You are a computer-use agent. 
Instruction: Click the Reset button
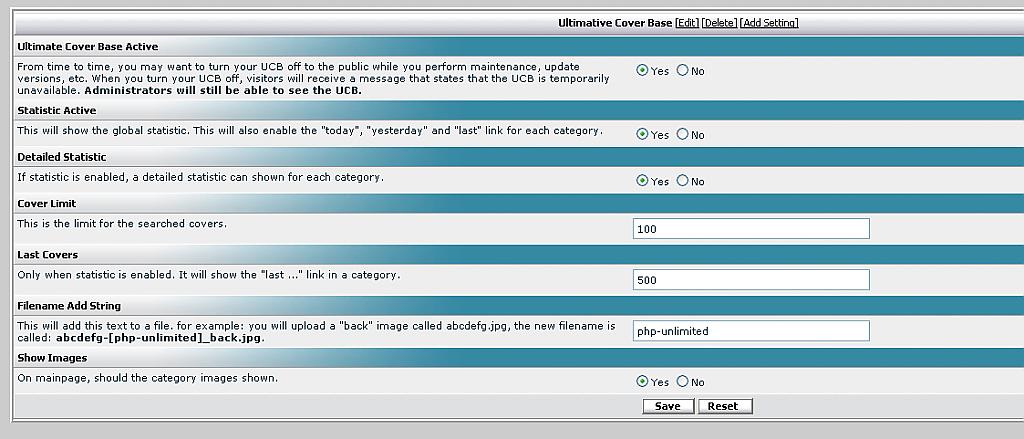[723, 406]
